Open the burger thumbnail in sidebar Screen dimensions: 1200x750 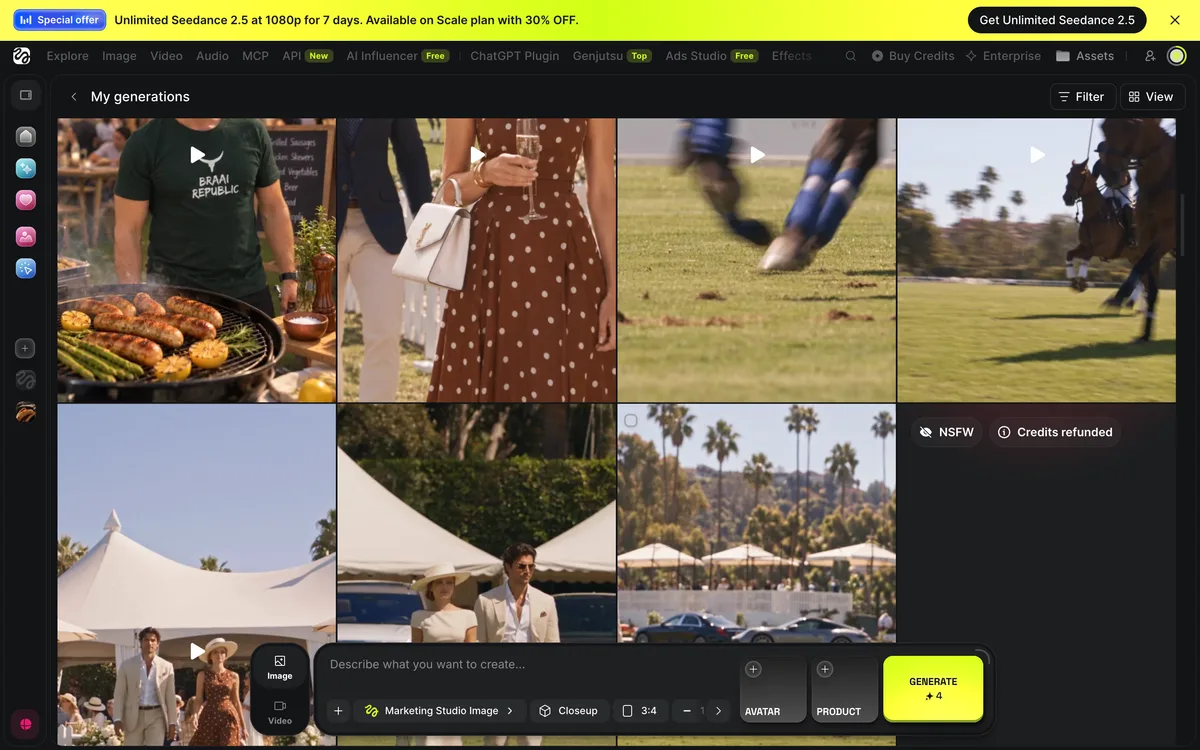26,412
